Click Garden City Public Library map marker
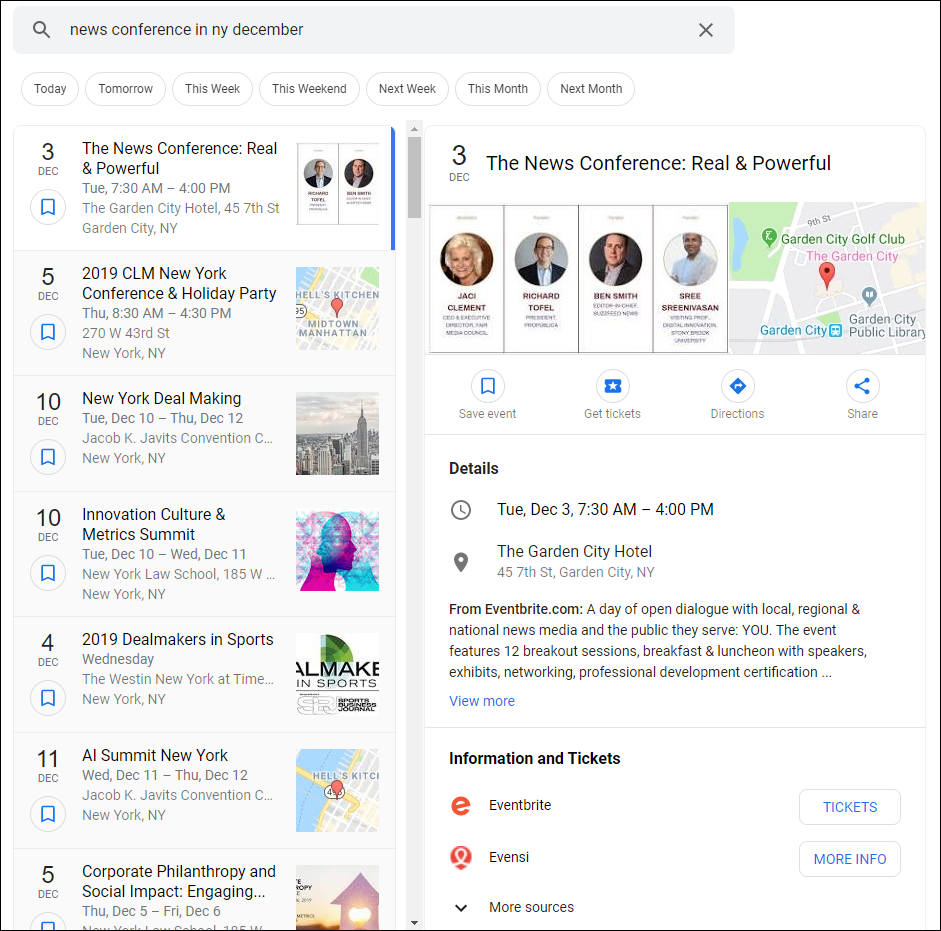Image resolution: width=941 pixels, height=931 pixels. point(869,295)
